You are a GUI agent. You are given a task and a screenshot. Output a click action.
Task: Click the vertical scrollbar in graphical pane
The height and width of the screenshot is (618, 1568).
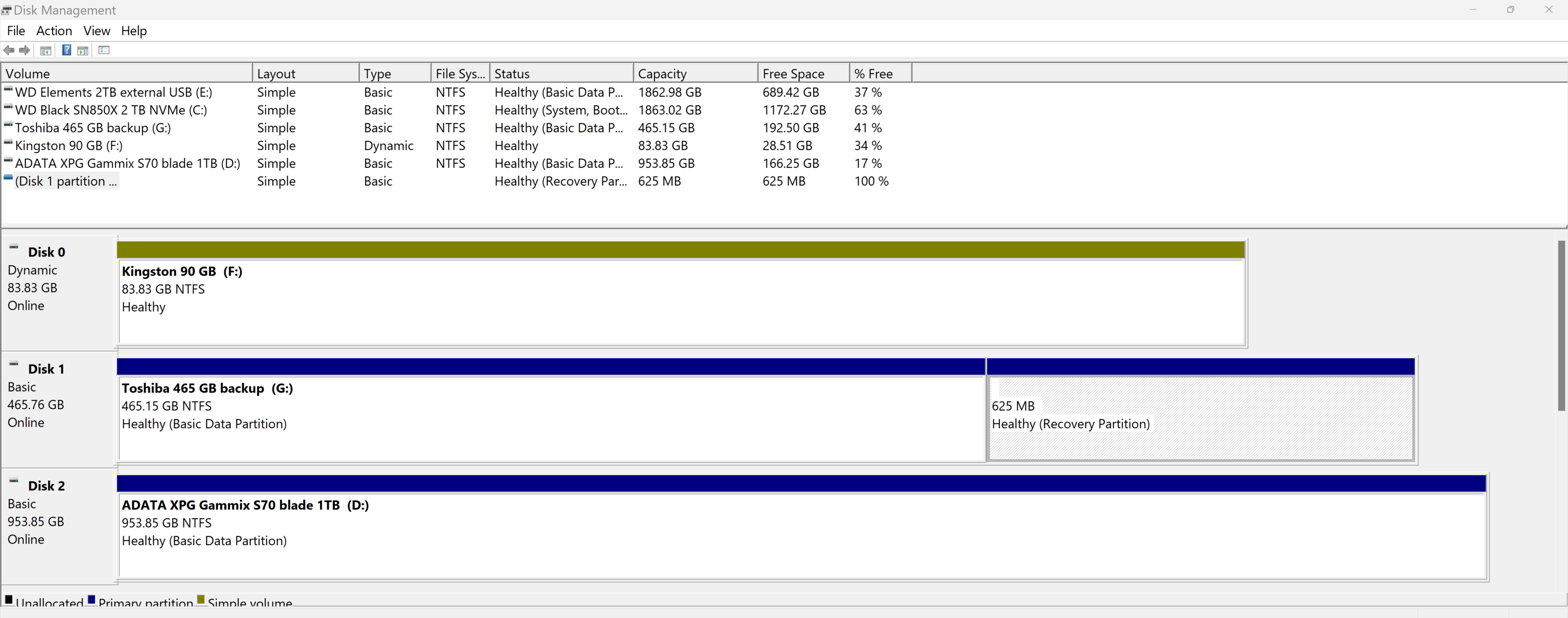[1561, 325]
